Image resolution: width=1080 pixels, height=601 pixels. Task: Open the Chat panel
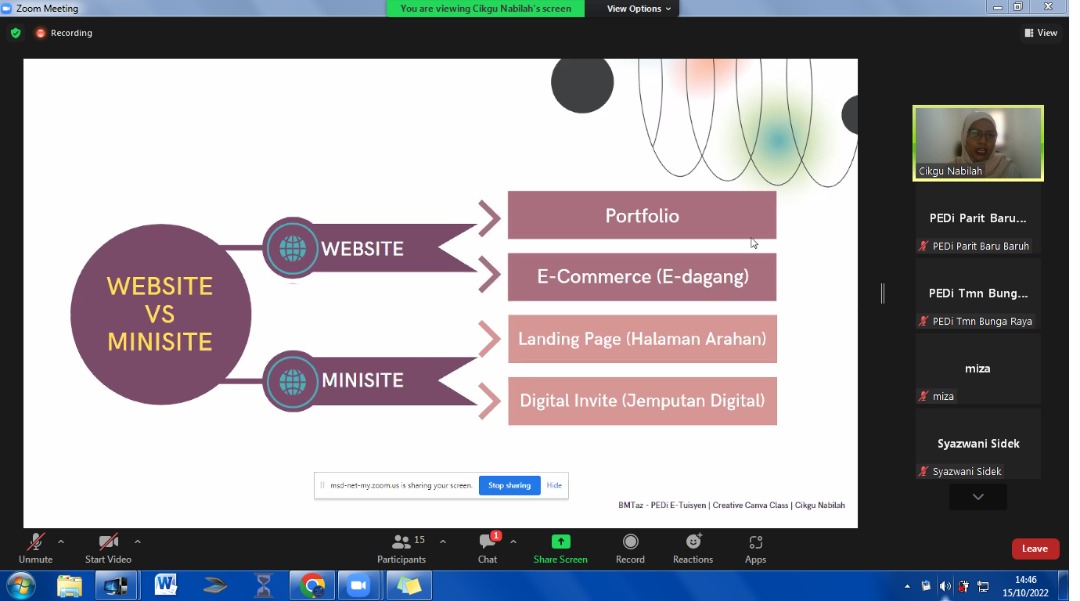point(487,547)
